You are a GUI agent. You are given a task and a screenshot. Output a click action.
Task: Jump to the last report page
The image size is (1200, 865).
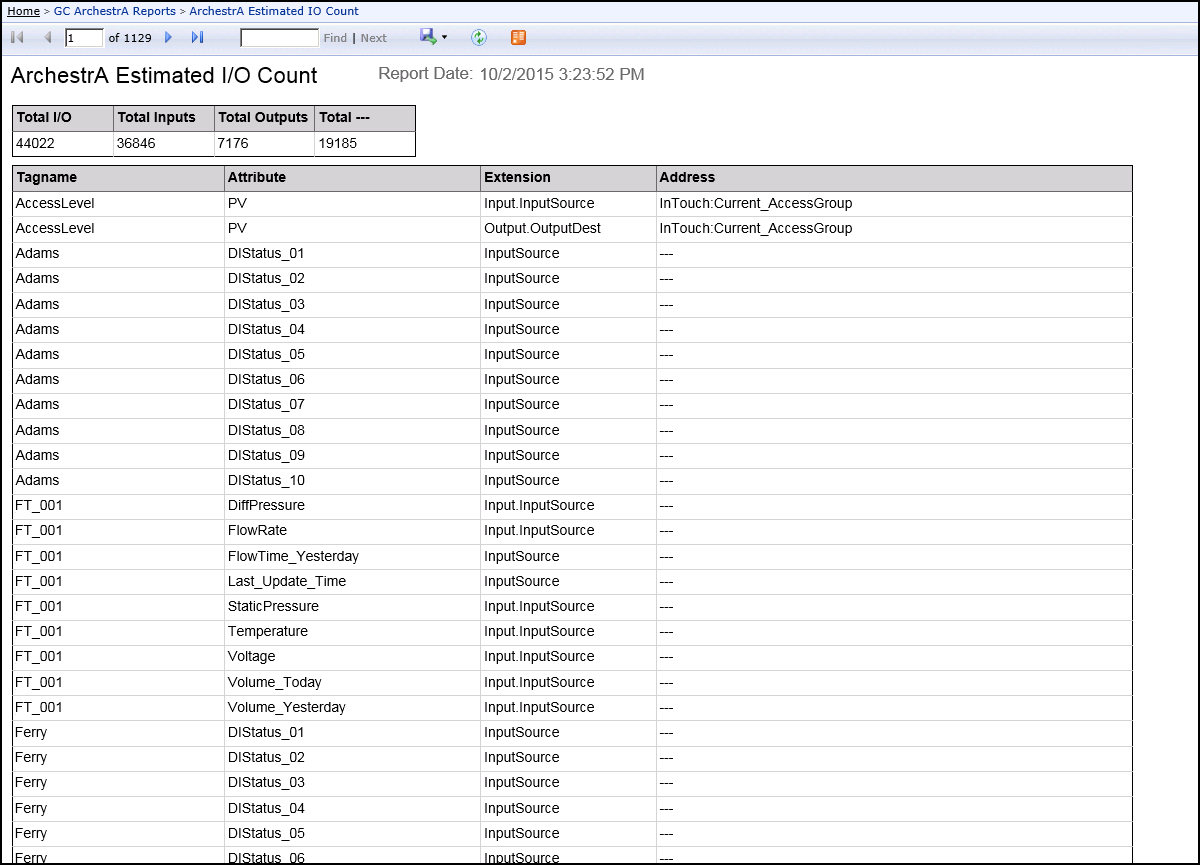pyautogui.click(x=197, y=38)
